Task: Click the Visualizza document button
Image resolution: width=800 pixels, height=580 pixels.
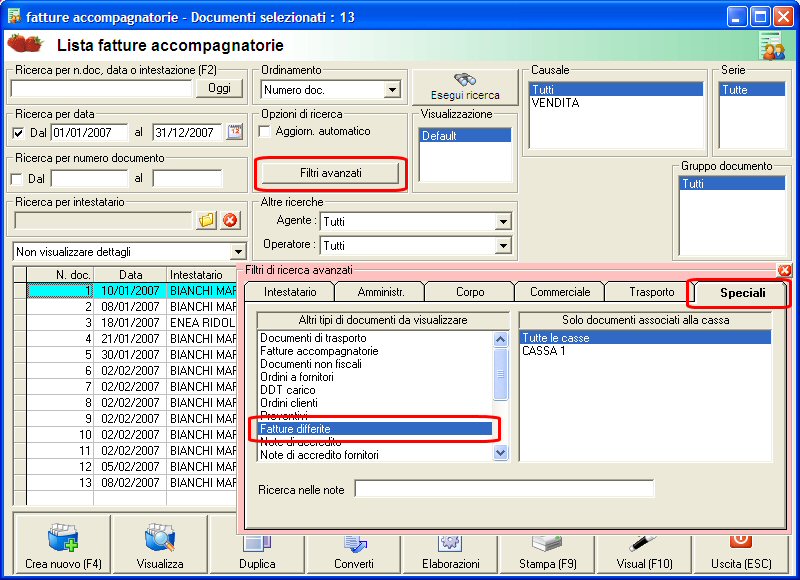Action: coord(160,544)
